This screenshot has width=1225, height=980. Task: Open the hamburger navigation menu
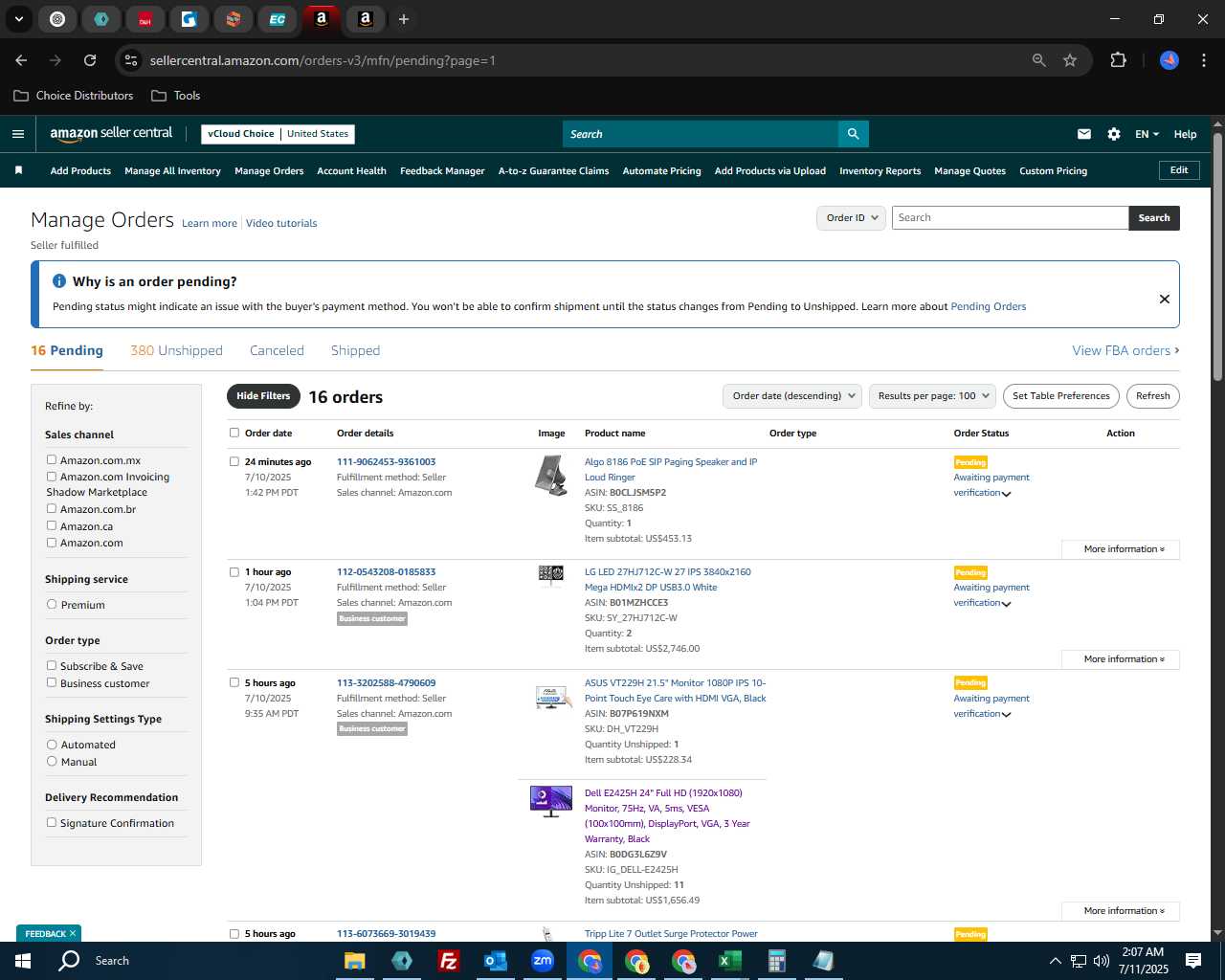coord(18,134)
